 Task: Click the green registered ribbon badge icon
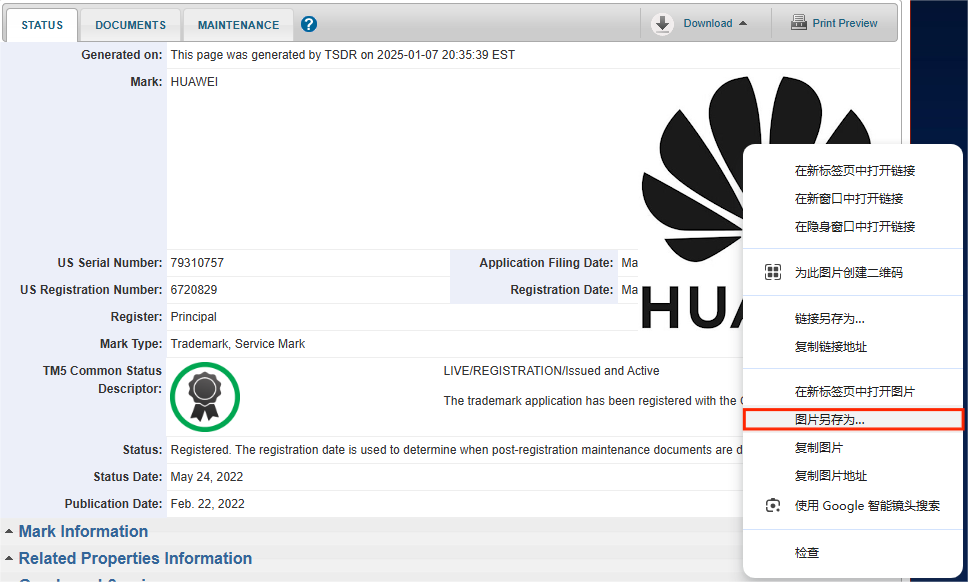205,397
